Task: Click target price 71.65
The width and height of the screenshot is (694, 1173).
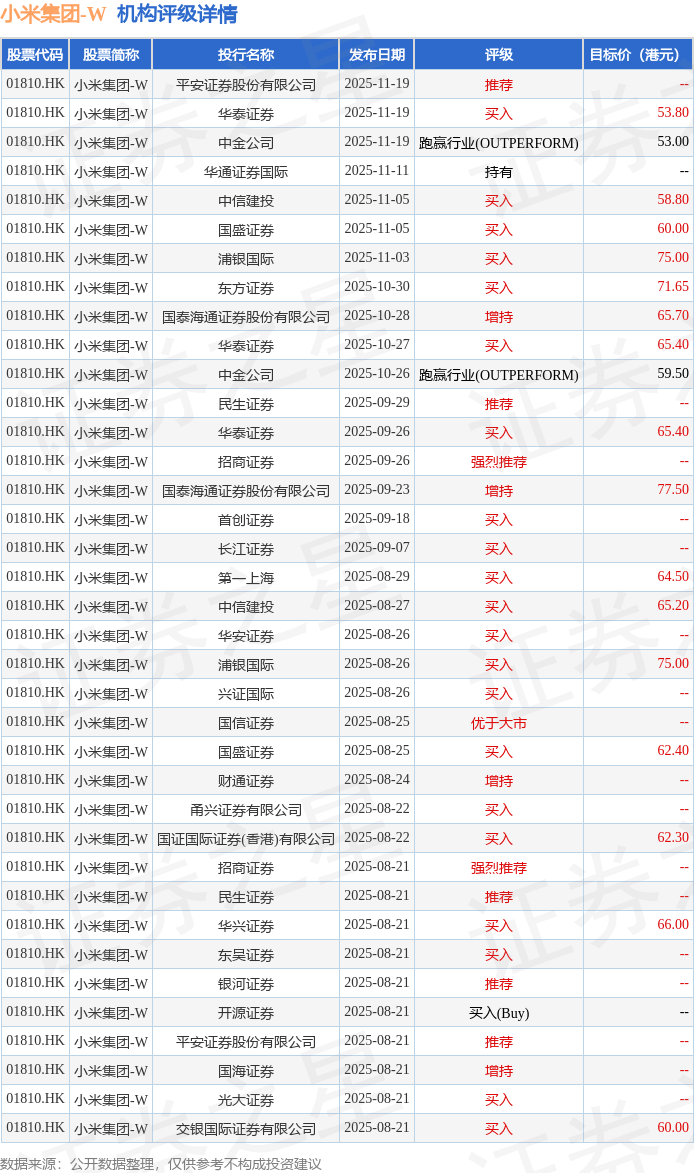Action: 672,287
